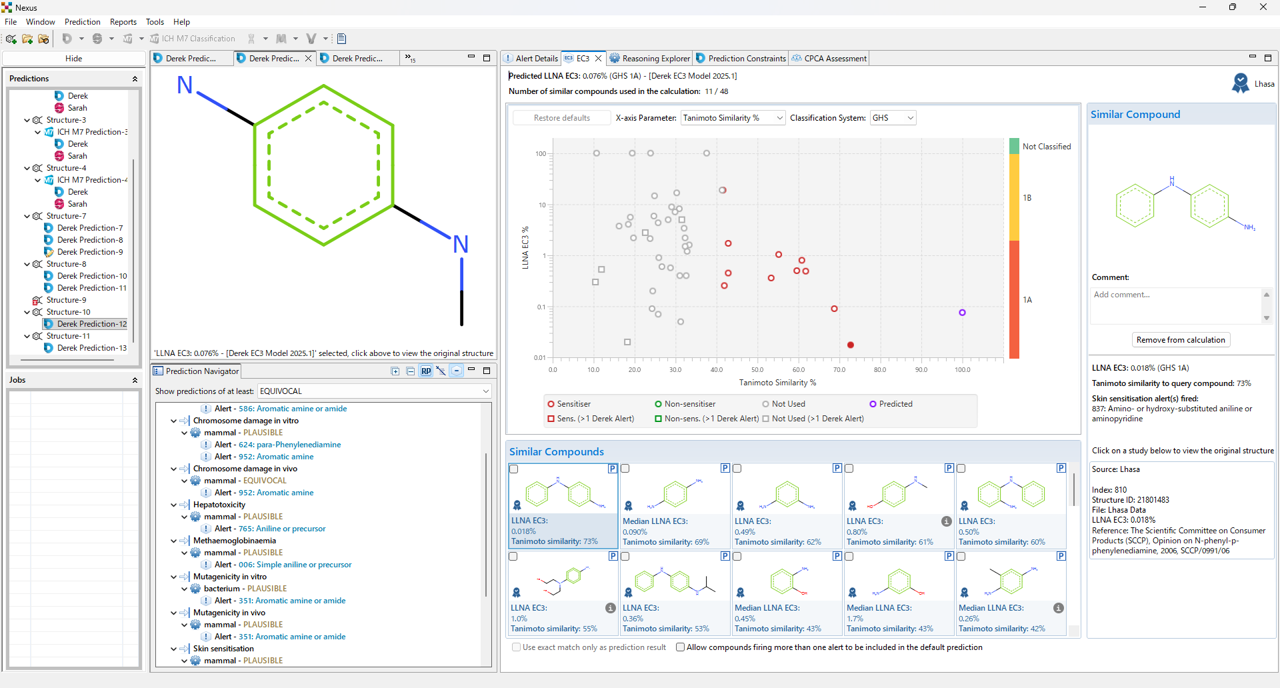This screenshot has height=688, width=1280.
Task: Enable allowing compounds firing multiple alerts
Action: (680, 647)
